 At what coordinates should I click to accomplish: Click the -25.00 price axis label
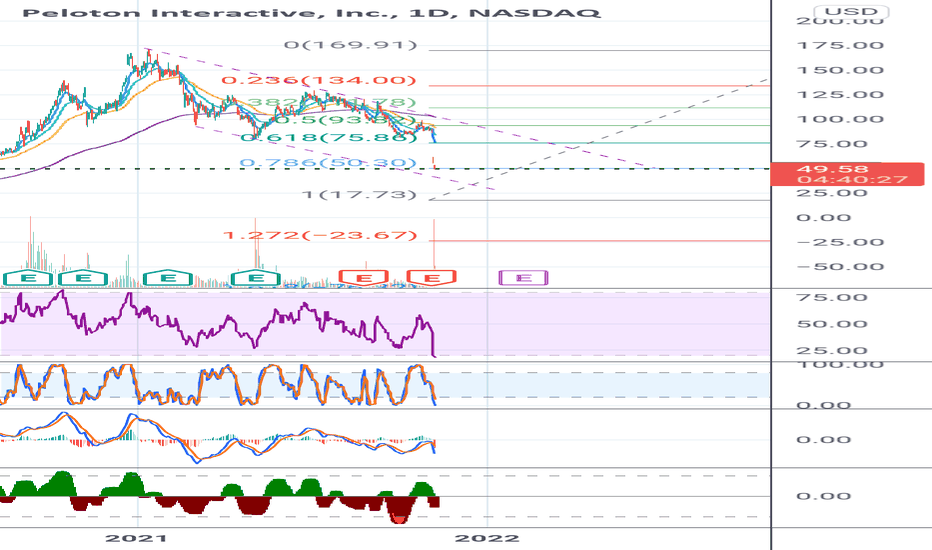click(840, 242)
